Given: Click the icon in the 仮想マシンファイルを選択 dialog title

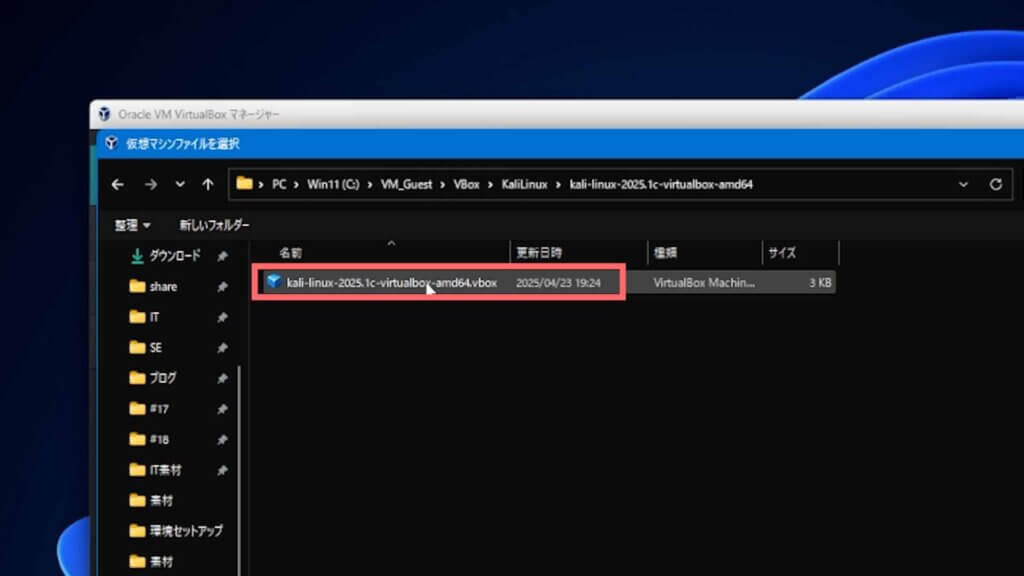Looking at the screenshot, I should (112, 143).
